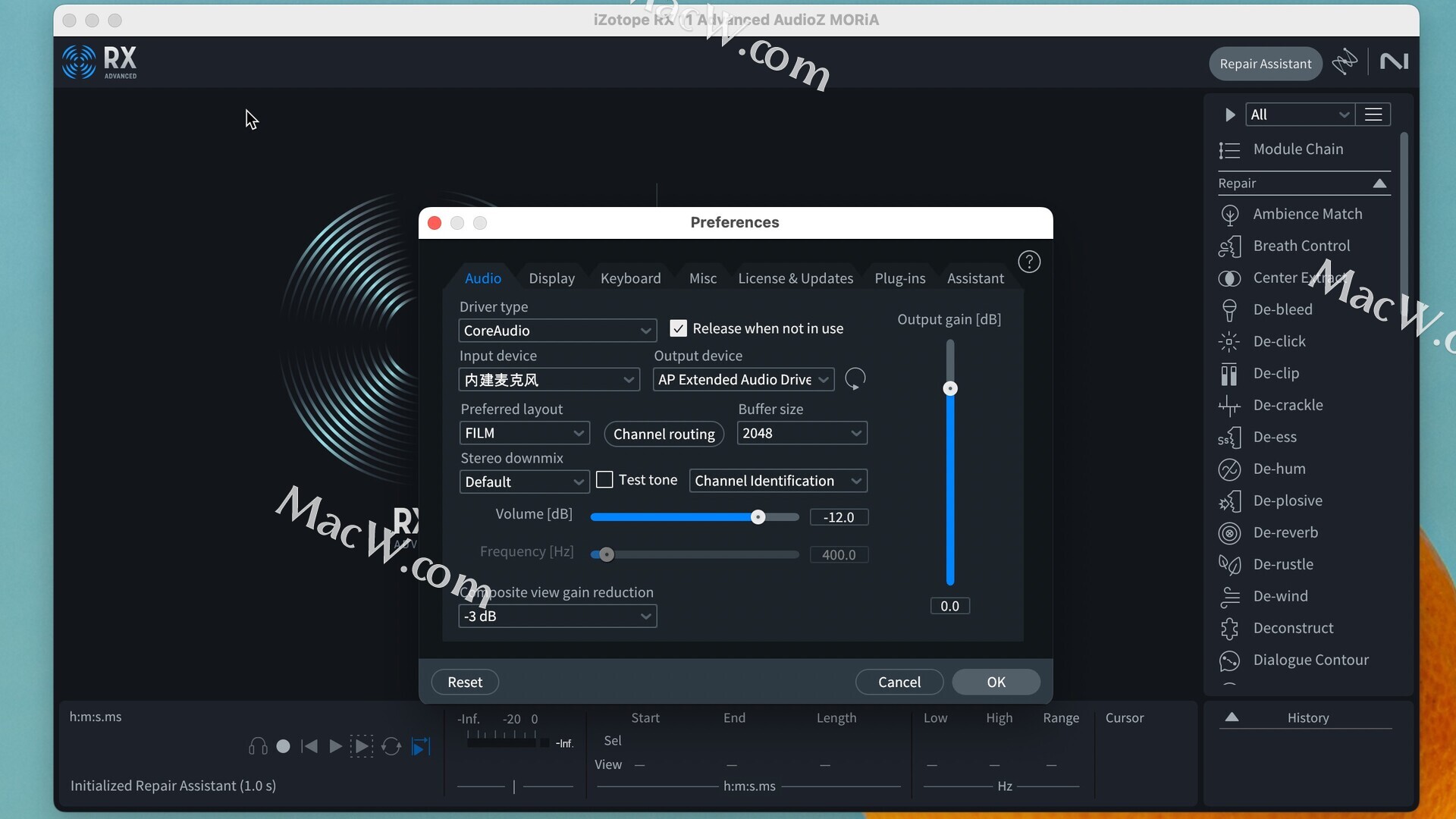Click the Volume value field -12.0
The image size is (1456, 819).
point(839,517)
